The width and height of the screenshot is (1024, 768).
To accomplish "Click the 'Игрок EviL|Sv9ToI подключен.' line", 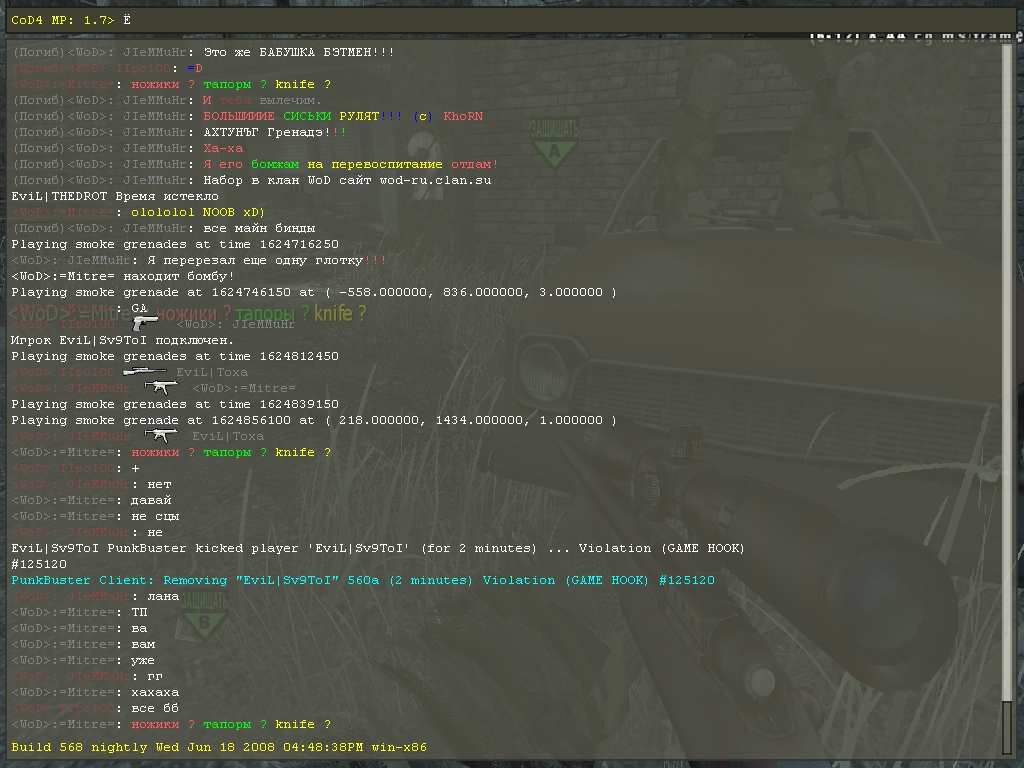I will click(122, 340).
